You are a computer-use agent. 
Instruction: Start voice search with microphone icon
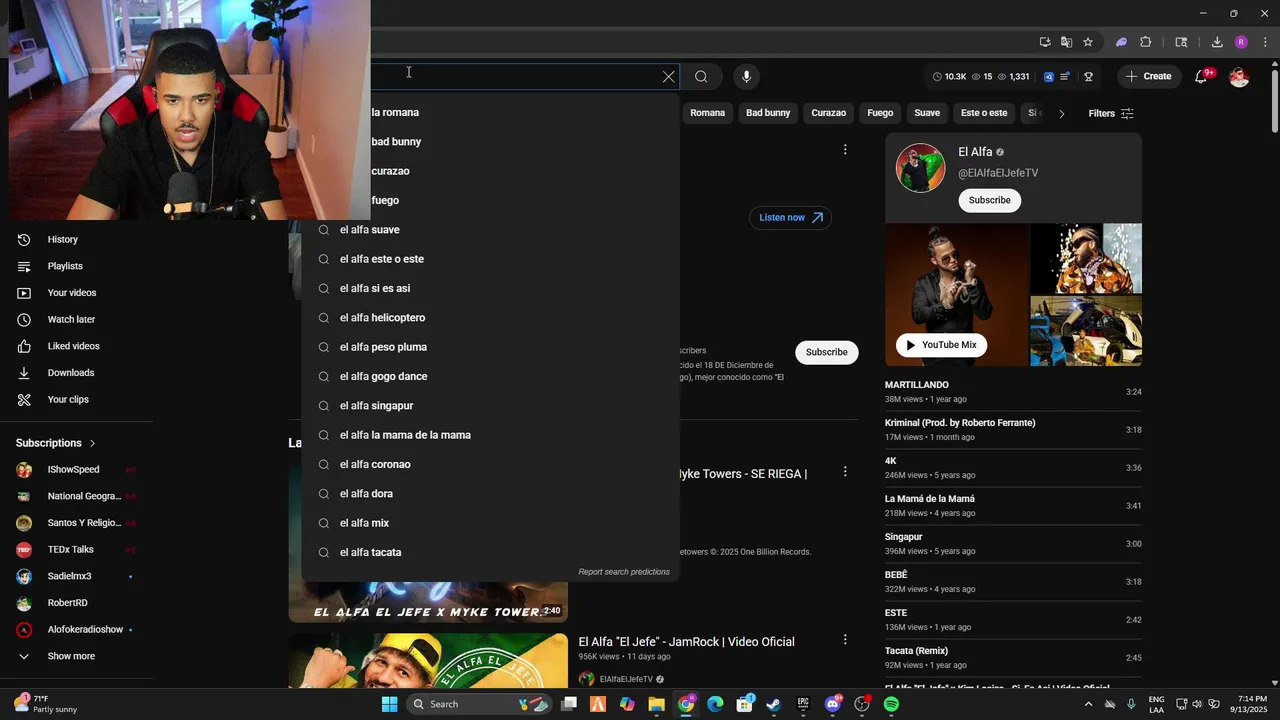coord(746,77)
